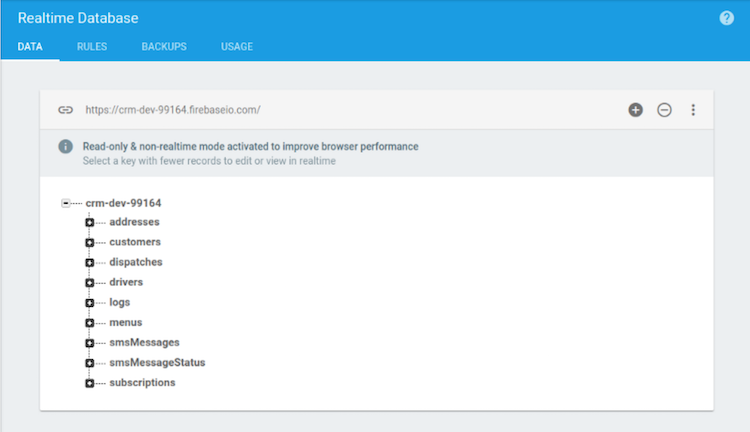Open the BACKUPS tab
750x432 pixels.
(x=164, y=46)
